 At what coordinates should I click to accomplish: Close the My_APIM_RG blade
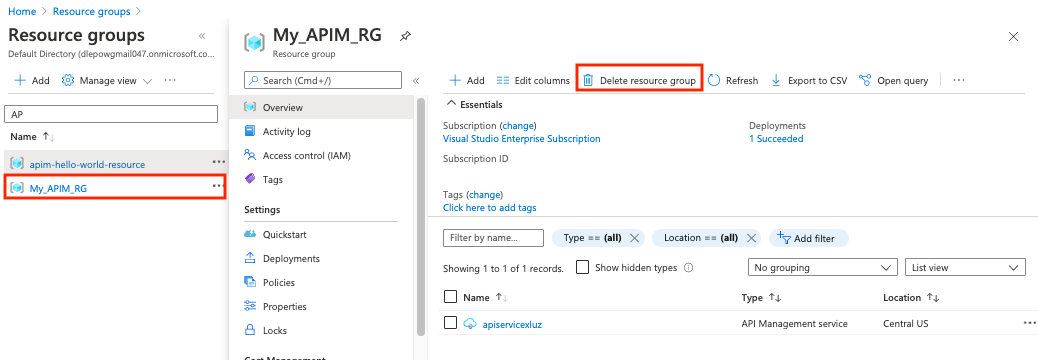pos(1013,37)
